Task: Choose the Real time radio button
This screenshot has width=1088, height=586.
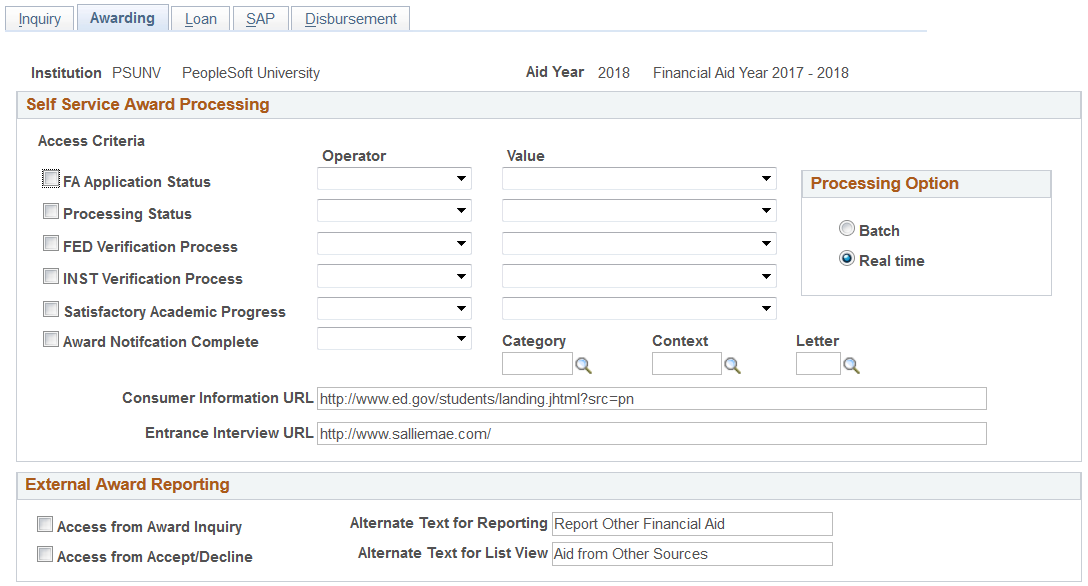Action: [x=847, y=259]
